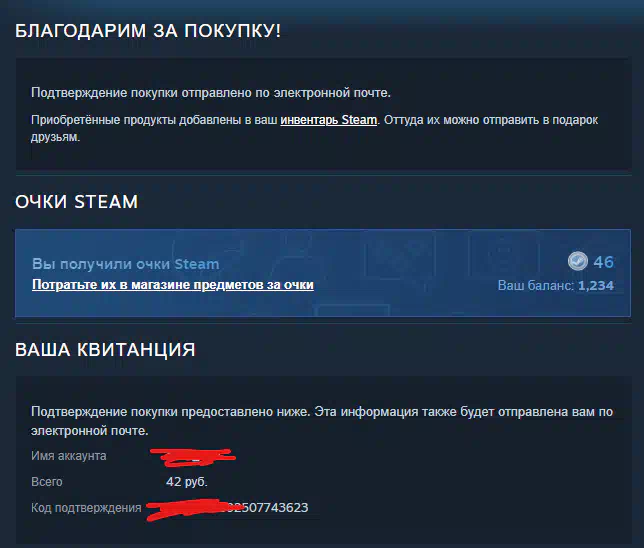This screenshot has width=644, height=548.
Task: Click the "Имя аккаунта" label
Action: click(69, 456)
